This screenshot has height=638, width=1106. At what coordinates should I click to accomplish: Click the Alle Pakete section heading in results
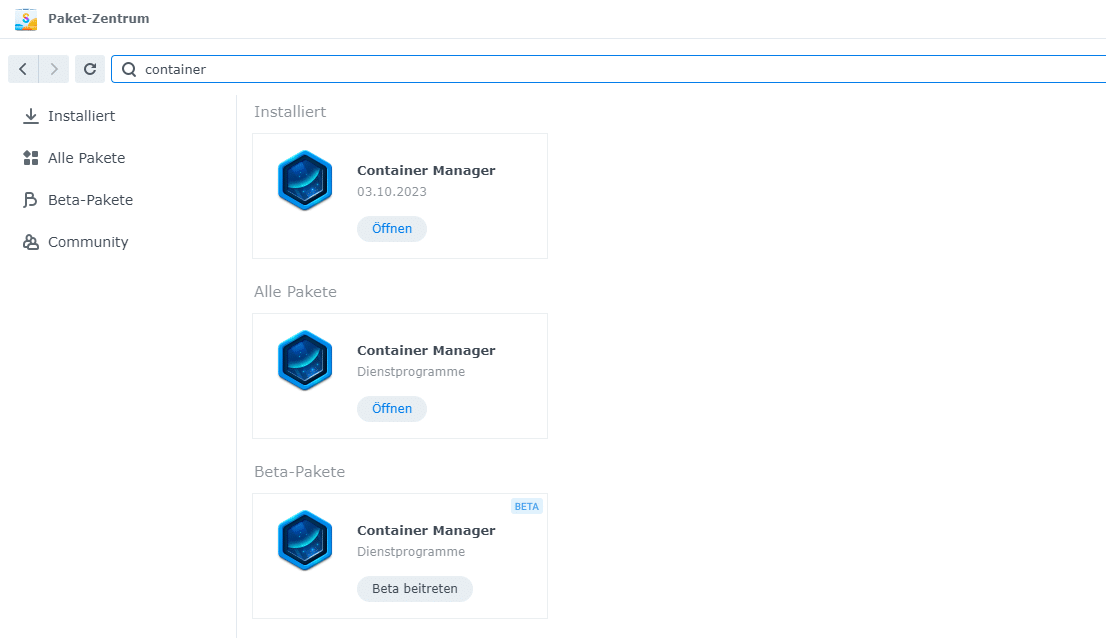click(x=295, y=292)
